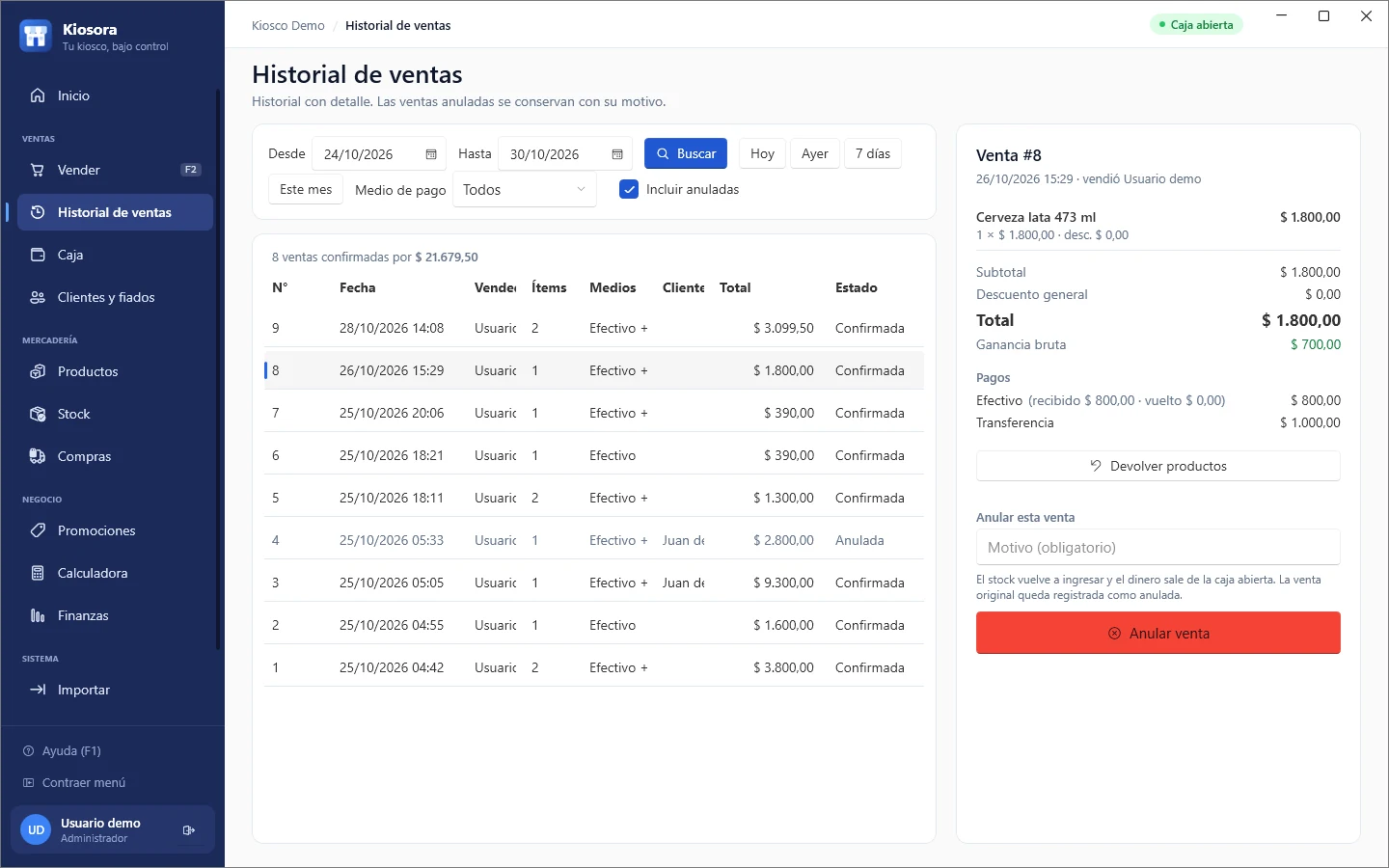The height and width of the screenshot is (868, 1389).
Task: Focus the Motivo (obligatorio) input field
Action: tap(1158, 547)
